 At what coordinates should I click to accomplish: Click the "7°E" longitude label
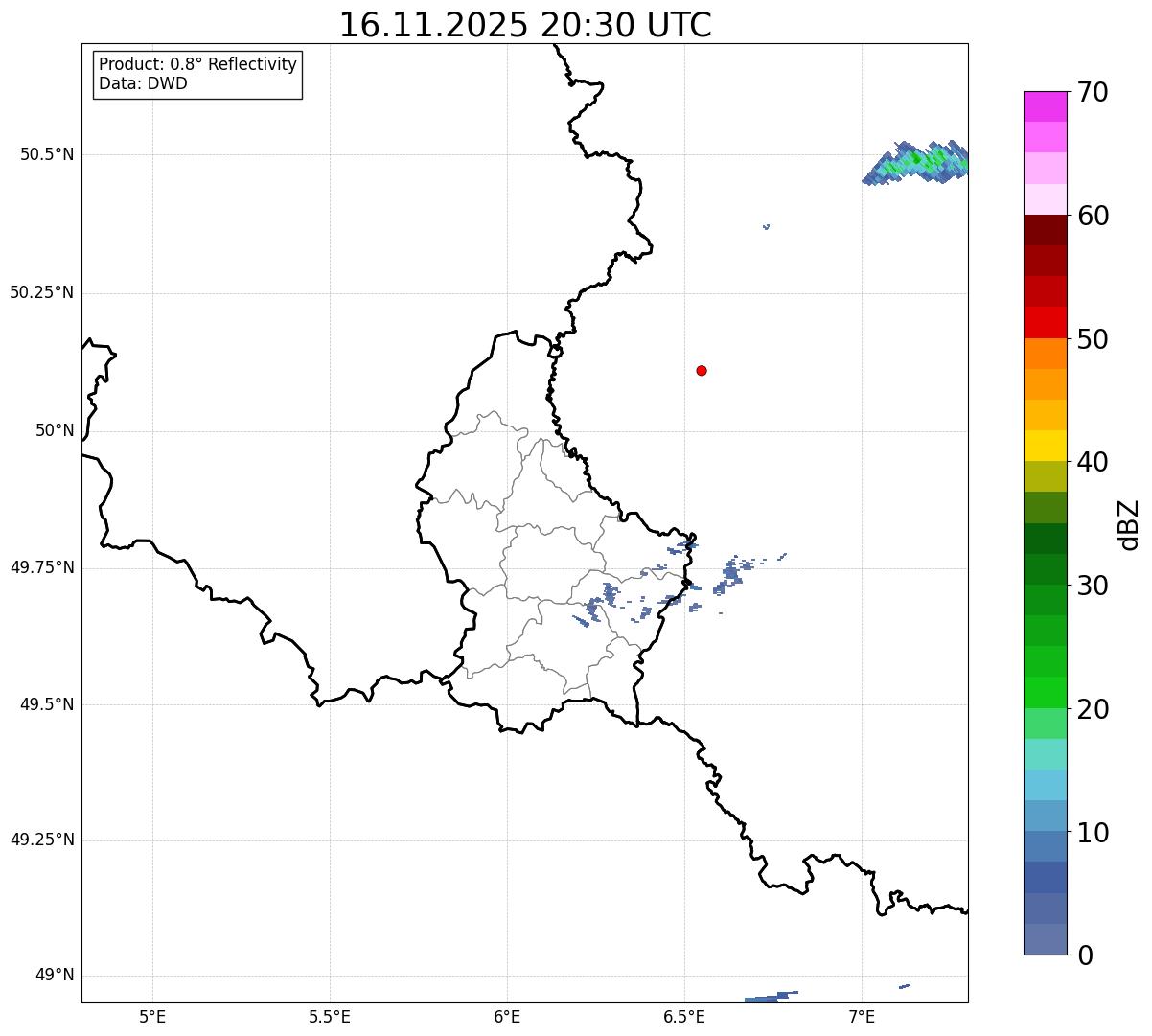coord(862,1016)
